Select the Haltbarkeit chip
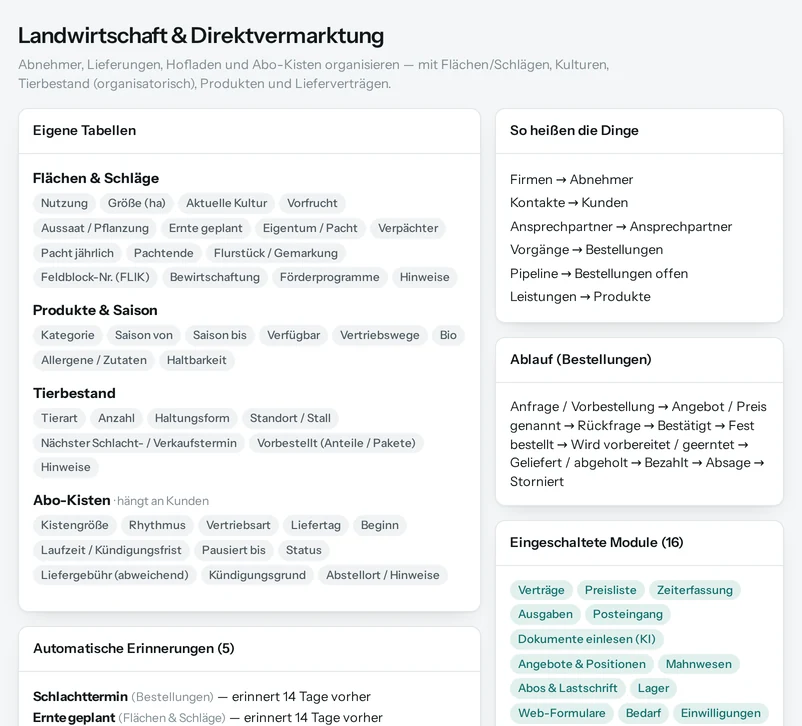Viewport: 802px width, 726px height. tap(196, 360)
